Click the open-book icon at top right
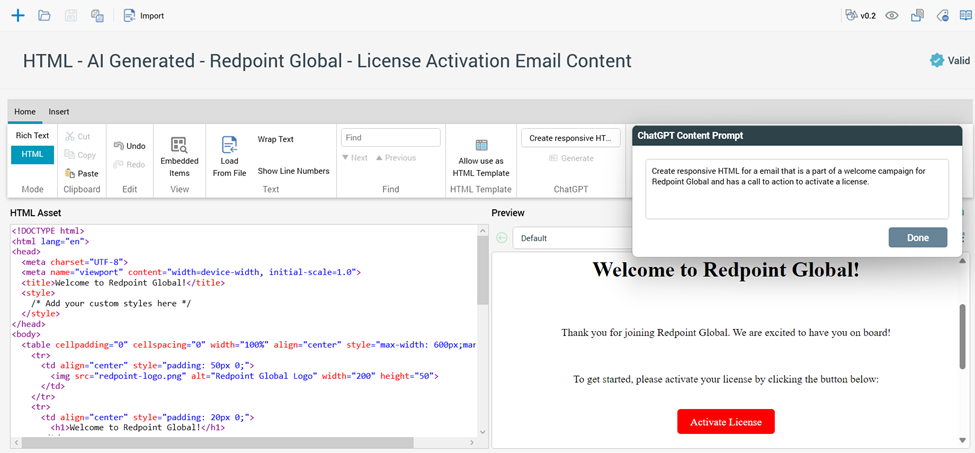Viewport: 975px width, 453px height. [x=965, y=16]
